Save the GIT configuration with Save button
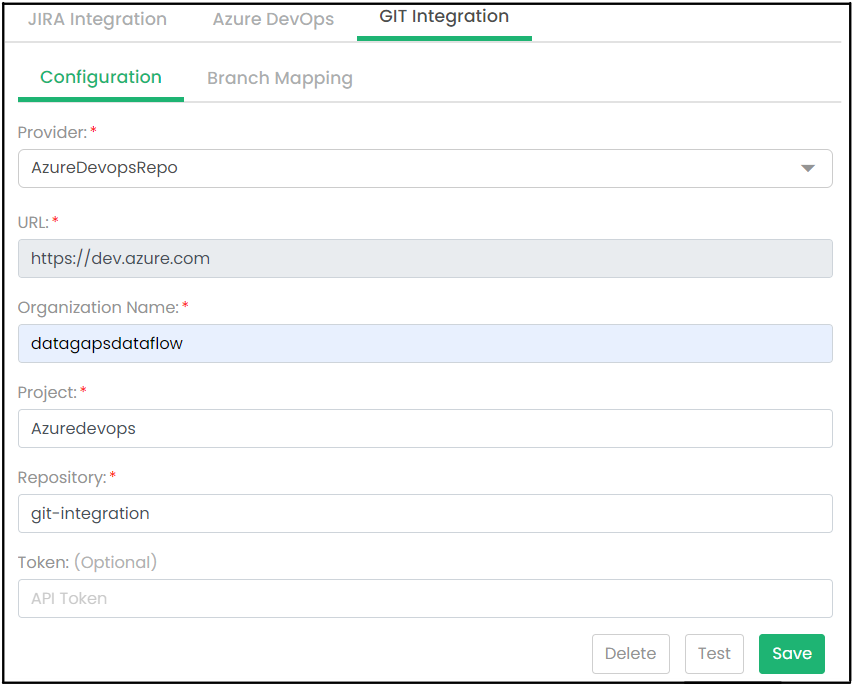Image resolution: width=852 pixels, height=685 pixels. [x=791, y=653]
